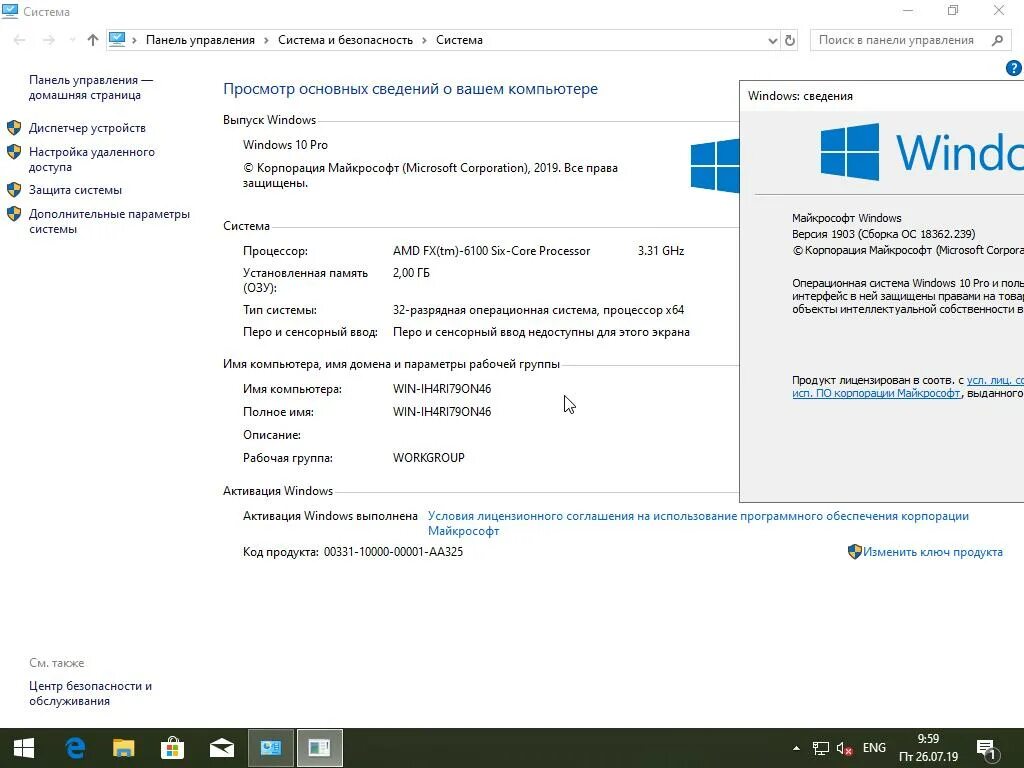This screenshot has height=768, width=1024.
Task: Switch input language ENG indicator
Action: click(874, 748)
